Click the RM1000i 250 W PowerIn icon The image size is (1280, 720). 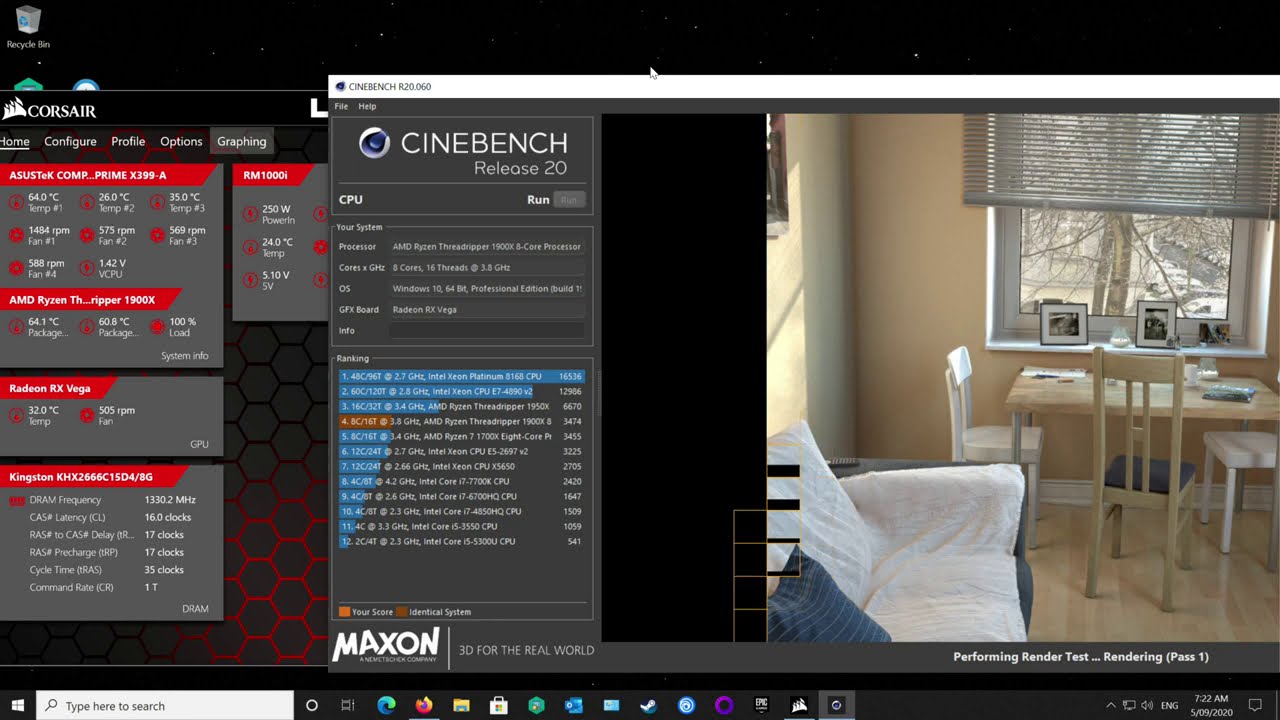point(251,214)
